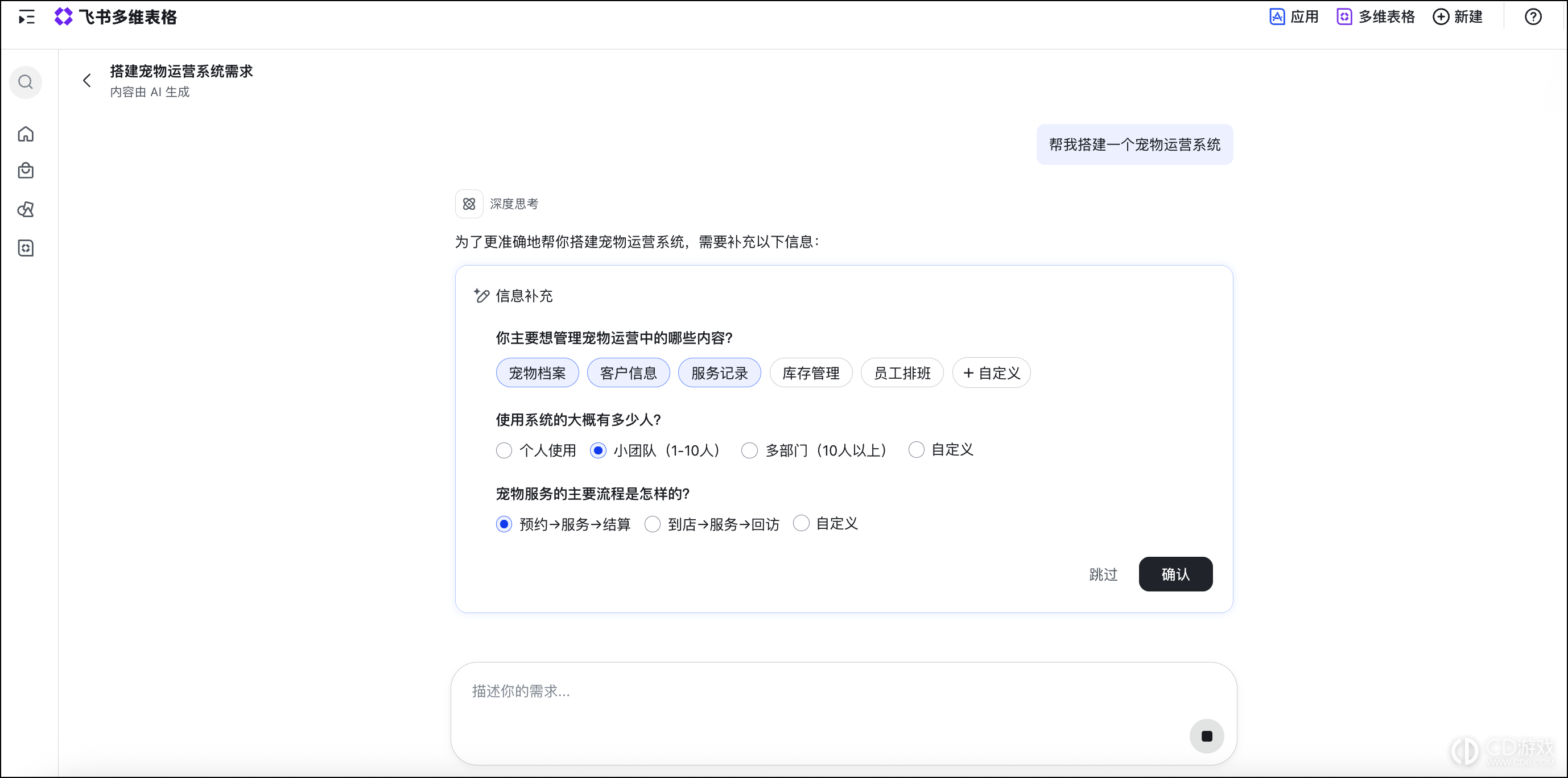The width and height of the screenshot is (1568, 778).
Task: Click 跳过 to skip the form
Action: [1103, 574]
